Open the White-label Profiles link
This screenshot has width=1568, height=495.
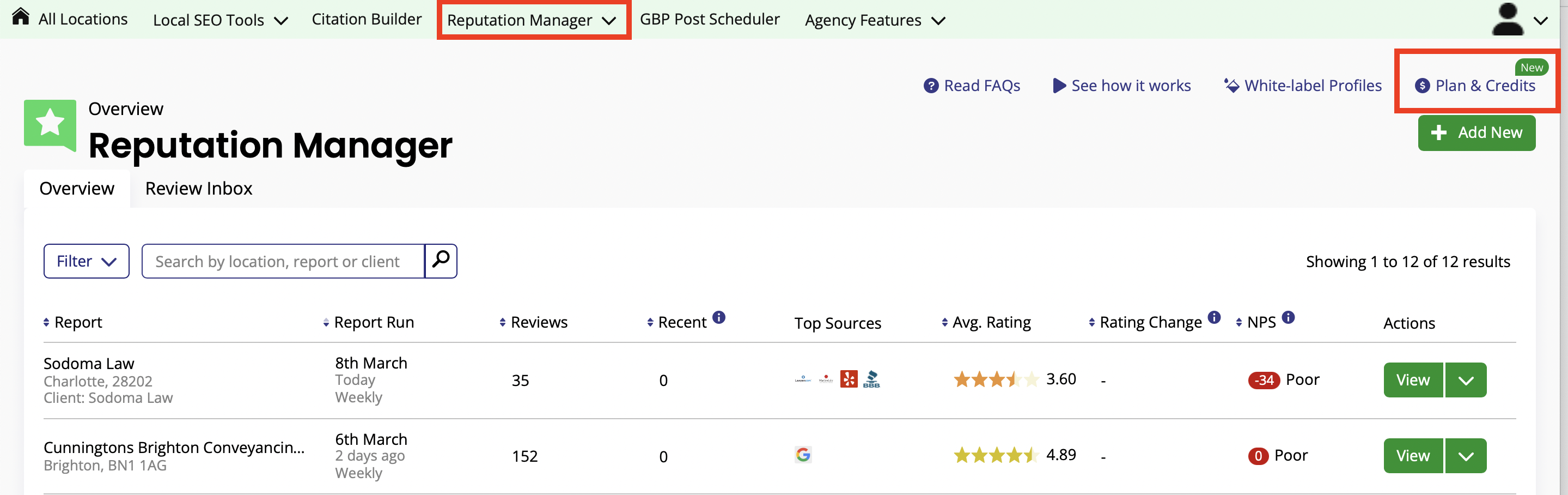click(x=1303, y=86)
